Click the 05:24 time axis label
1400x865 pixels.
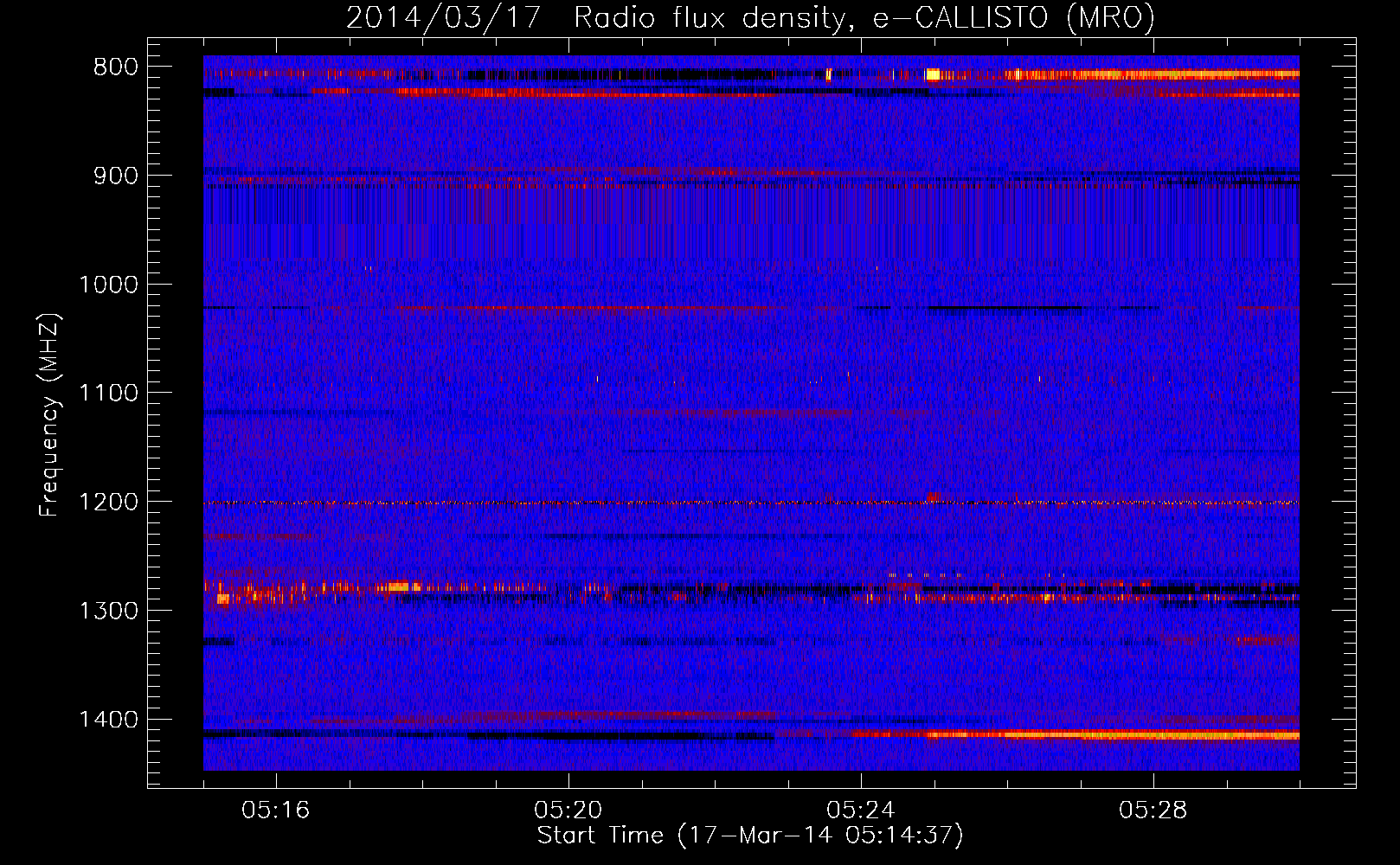[x=861, y=811]
